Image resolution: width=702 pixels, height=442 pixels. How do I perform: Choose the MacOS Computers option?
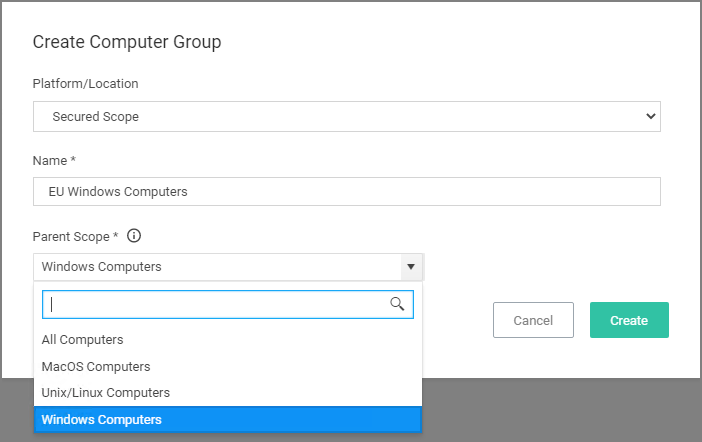point(96,367)
